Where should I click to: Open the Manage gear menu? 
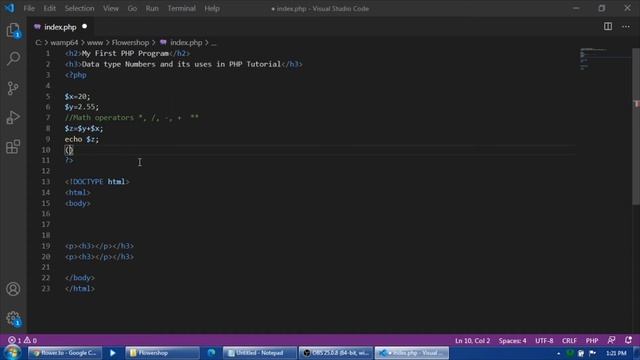point(13,318)
